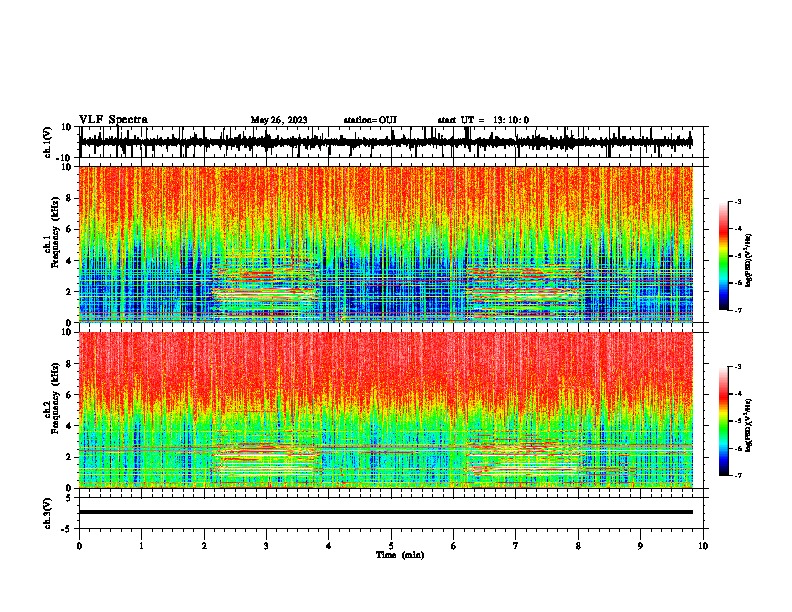Click the ch.2 spectrogram color bar
Viewport: 792px width, 612px height.
click(x=724, y=421)
